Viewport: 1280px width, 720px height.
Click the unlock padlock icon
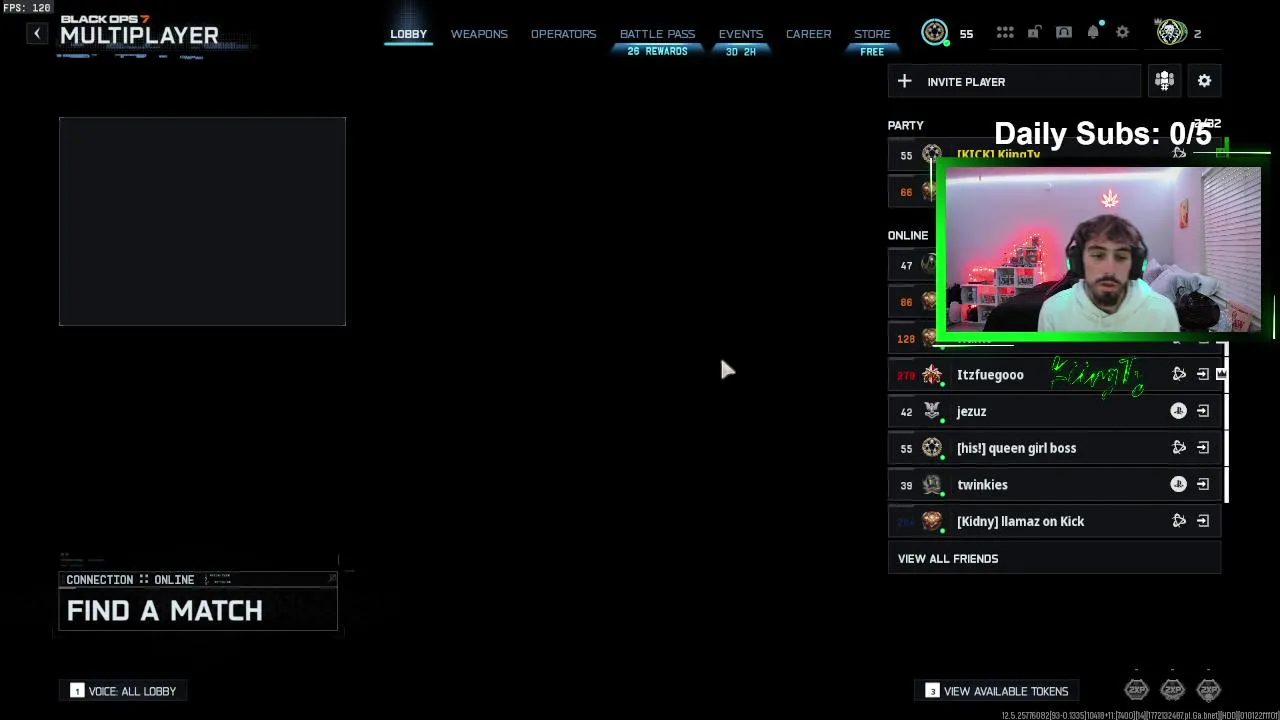click(1034, 33)
